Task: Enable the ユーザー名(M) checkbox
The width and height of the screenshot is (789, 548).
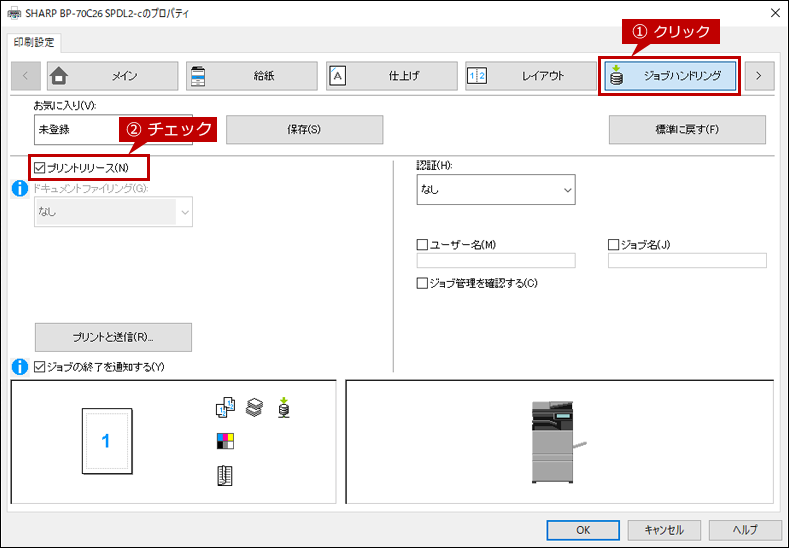Action: coord(422,245)
